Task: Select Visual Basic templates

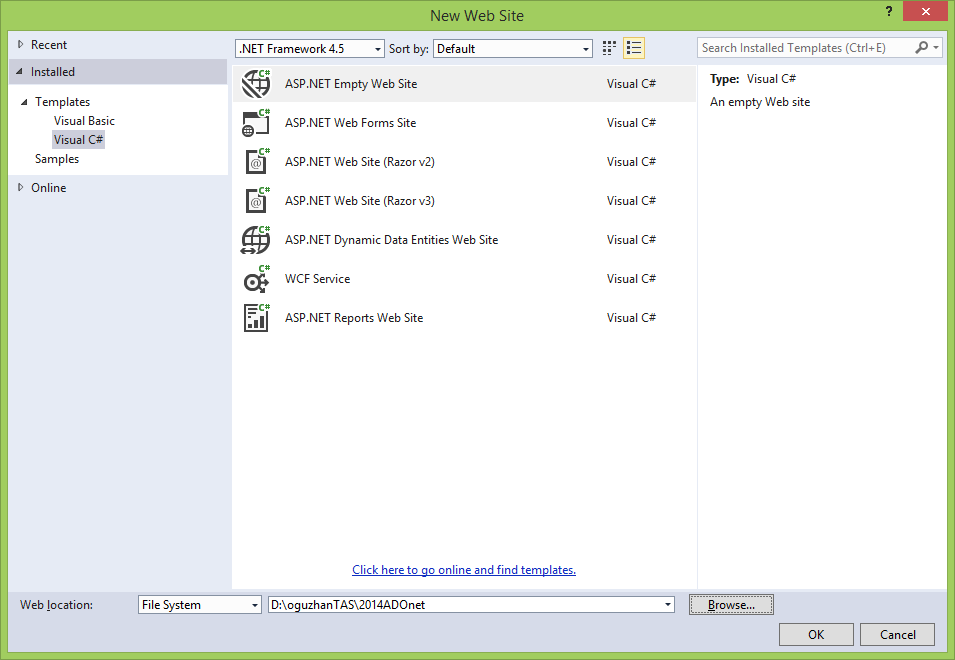Action: 84,121
